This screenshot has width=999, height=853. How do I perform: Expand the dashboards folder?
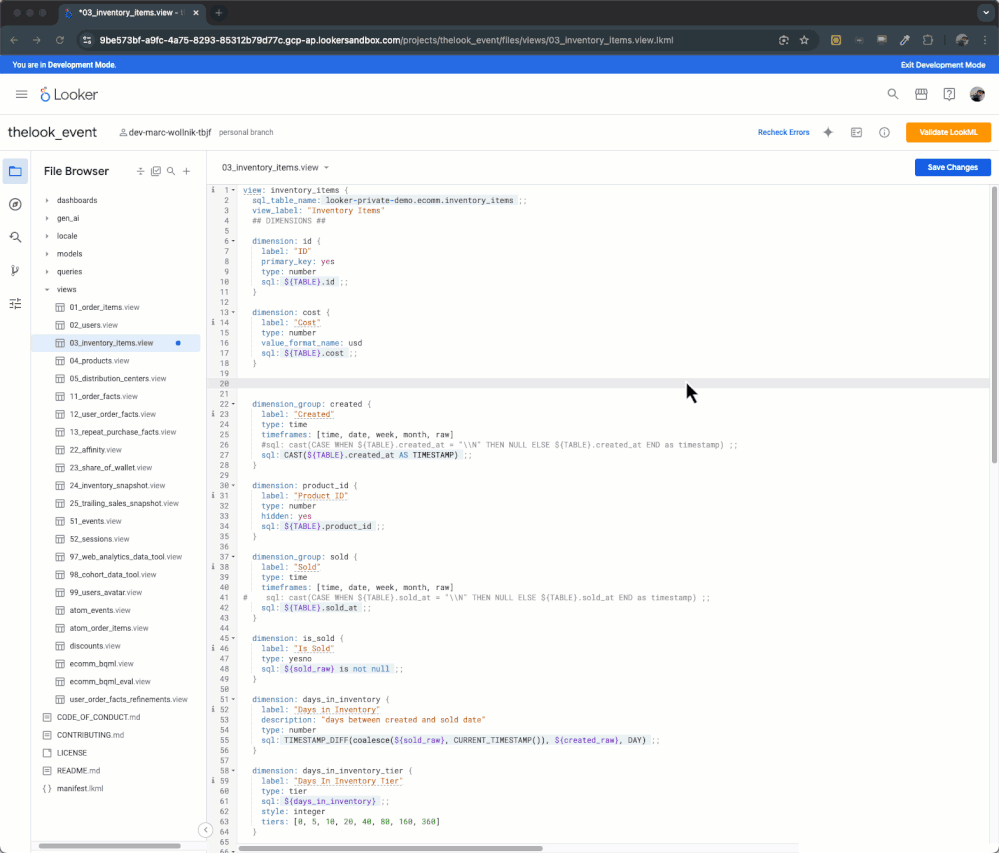point(47,200)
